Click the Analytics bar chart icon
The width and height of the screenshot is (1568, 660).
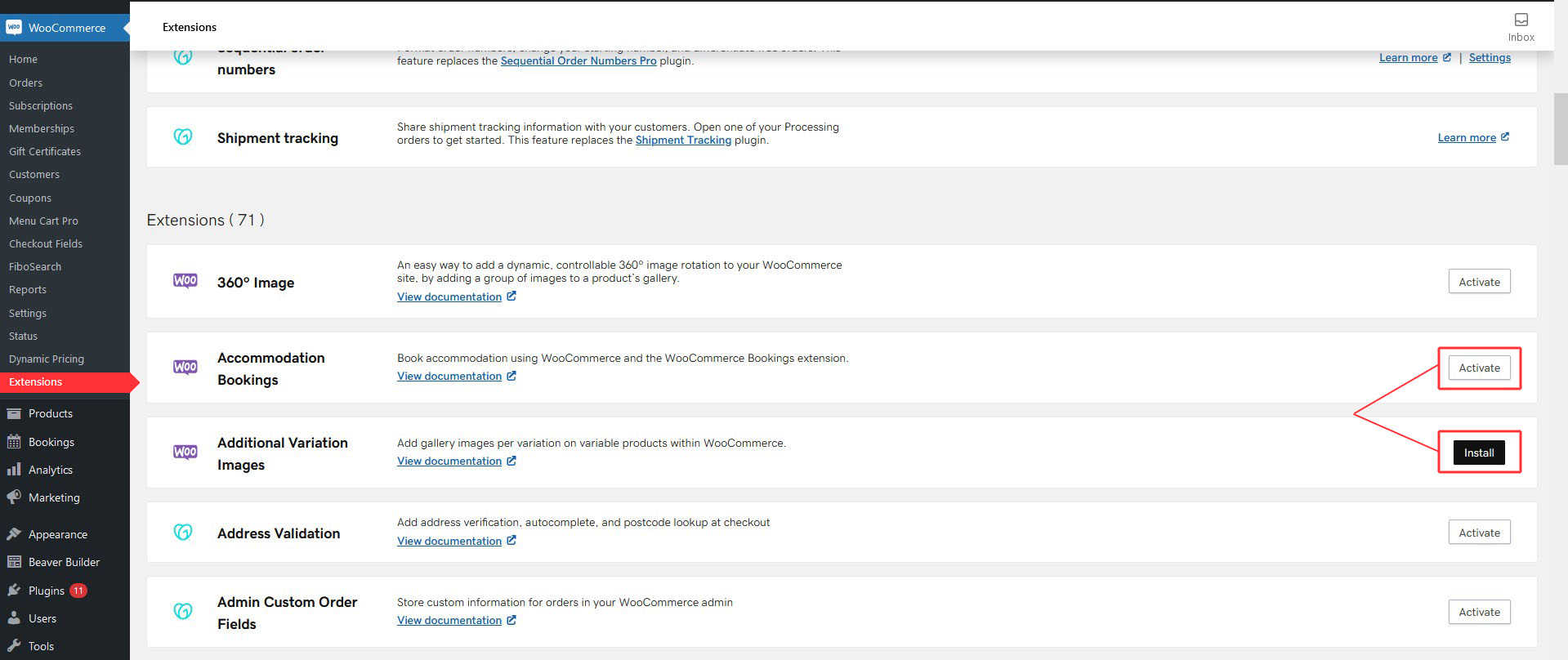(x=14, y=470)
